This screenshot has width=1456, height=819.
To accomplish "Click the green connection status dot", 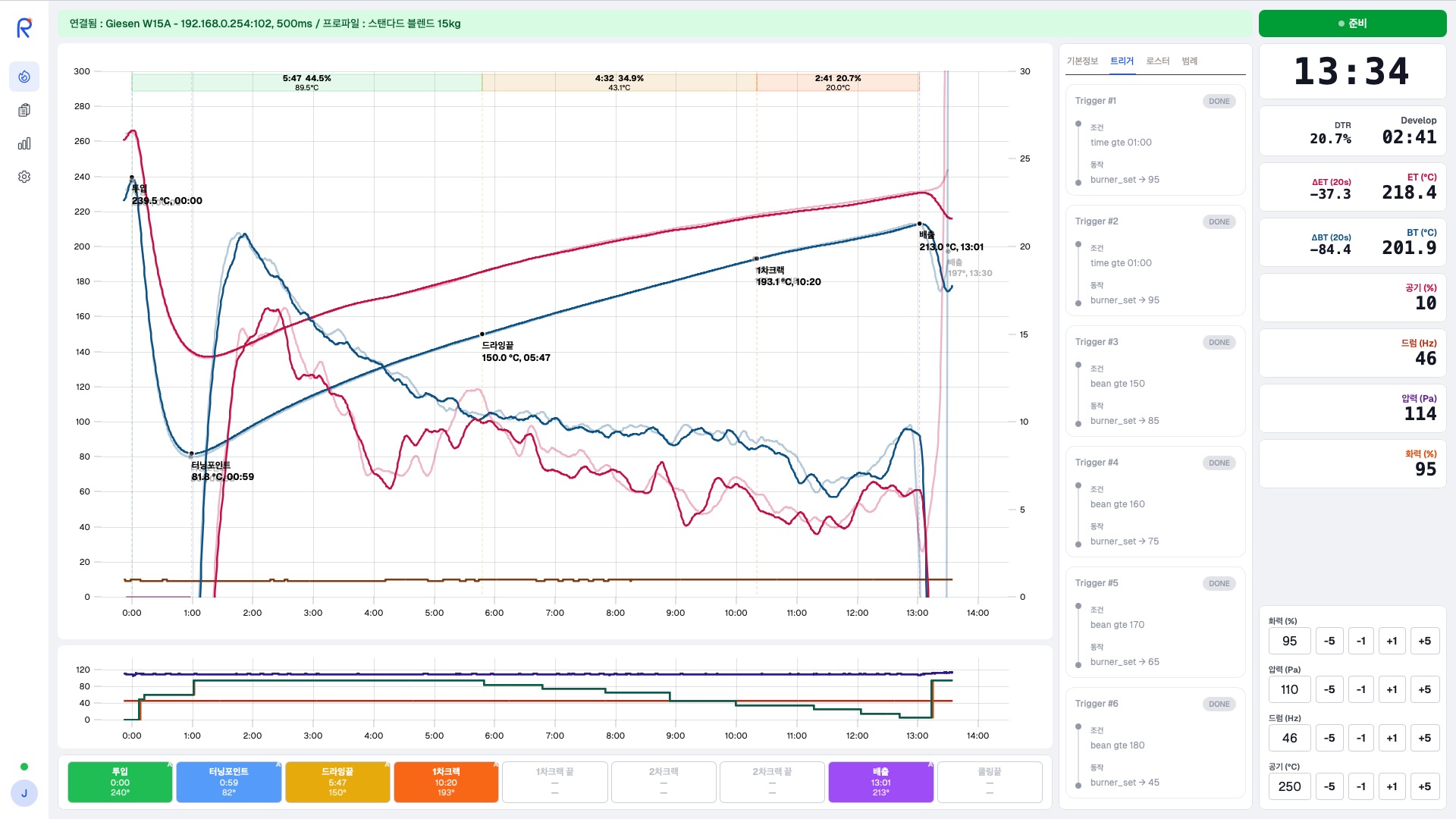I will [24, 767].
